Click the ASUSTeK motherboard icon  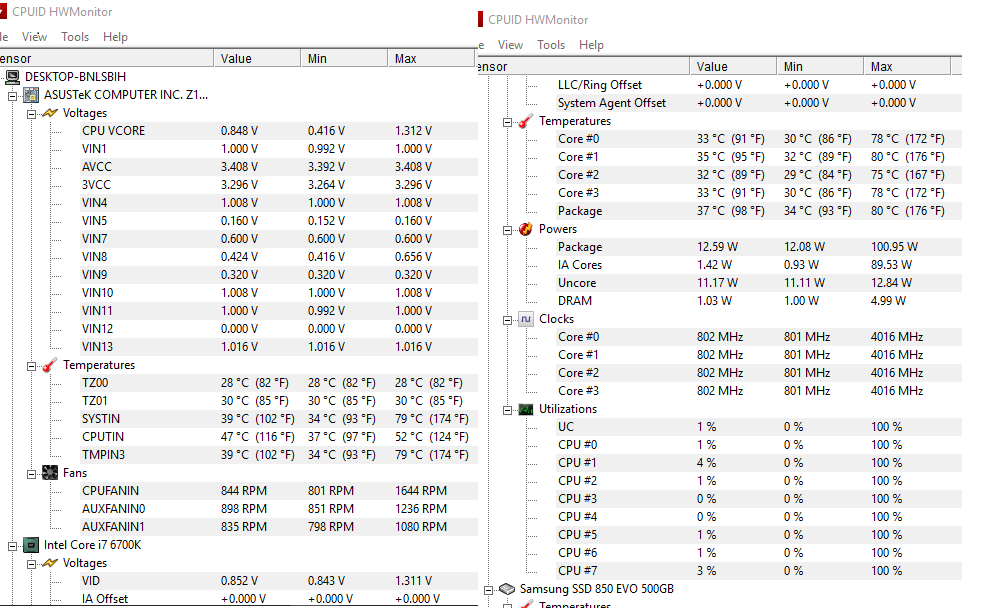[x=31, y=95]
